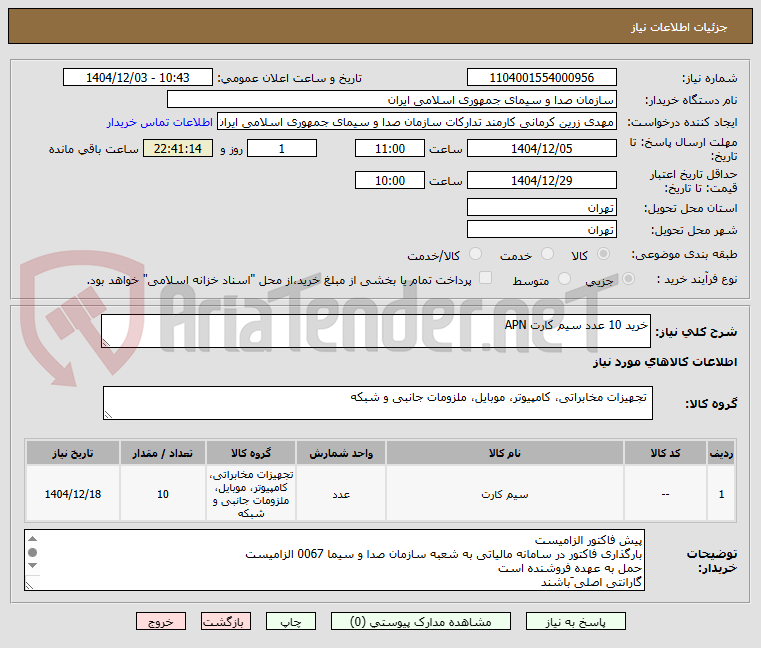
Task: Click the بازگشت back button
Action: [x=226, y=621]
